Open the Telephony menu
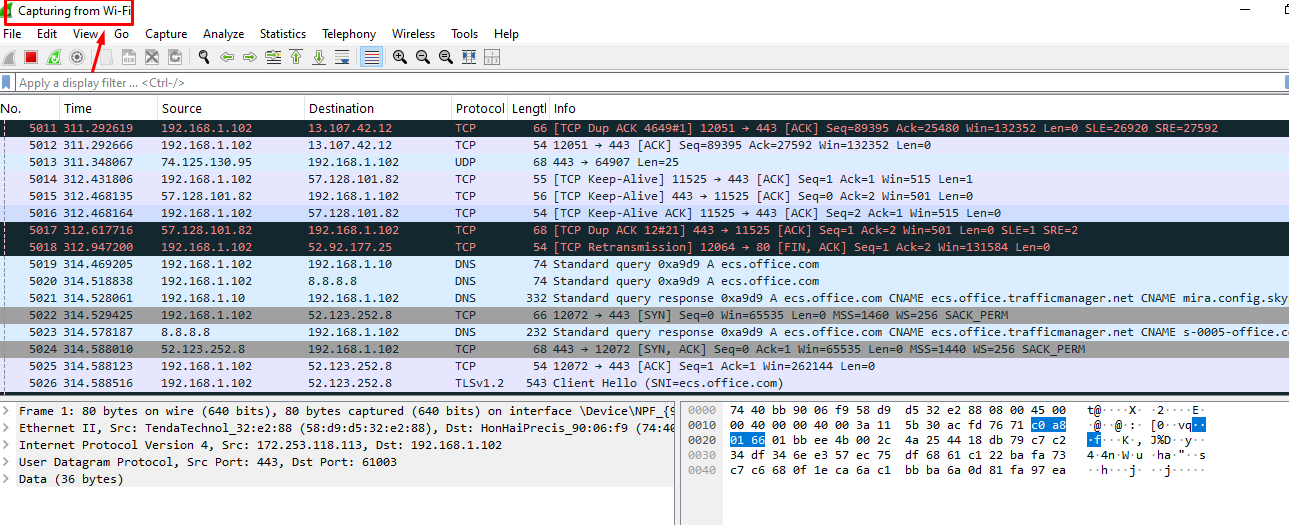Image resolution: width=1289 pixels, height=525 pixels. click(x=349, y=34)
